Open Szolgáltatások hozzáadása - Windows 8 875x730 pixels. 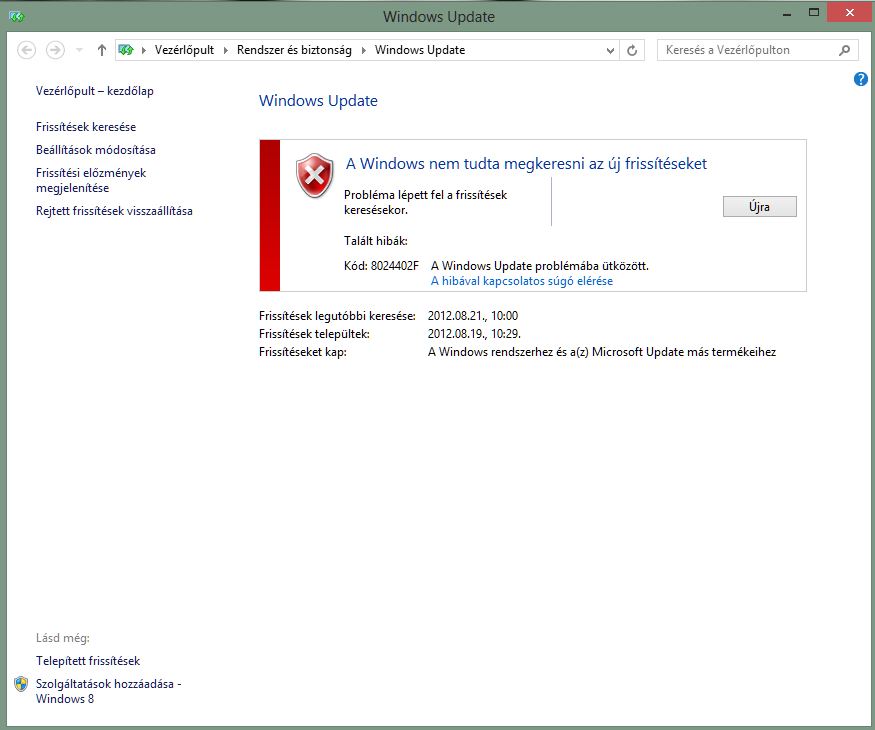(108, 691)
